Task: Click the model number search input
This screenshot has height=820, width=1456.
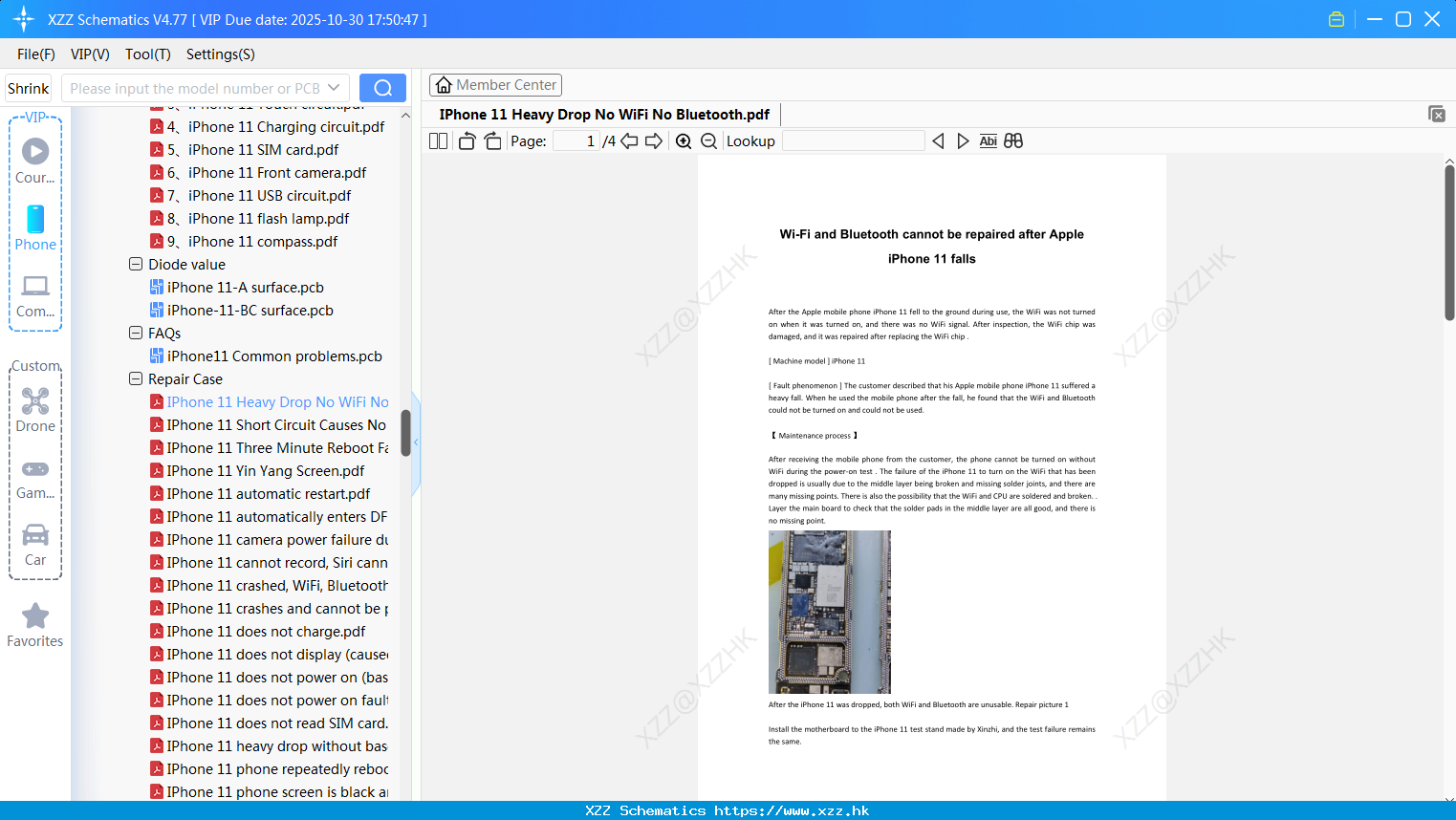Action: click(x=195, y=88)
